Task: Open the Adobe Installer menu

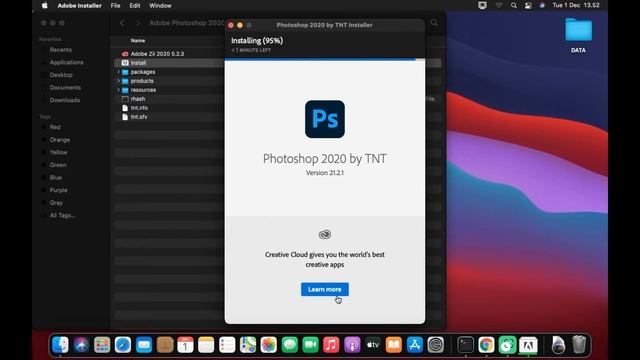Action: coord(80,5)
